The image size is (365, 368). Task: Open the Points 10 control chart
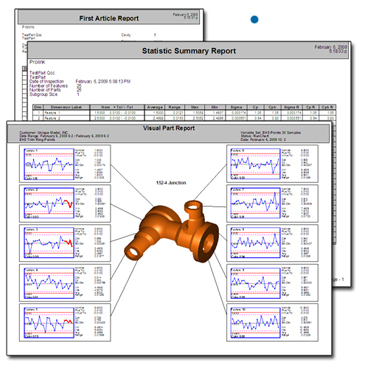click(255, 322)
